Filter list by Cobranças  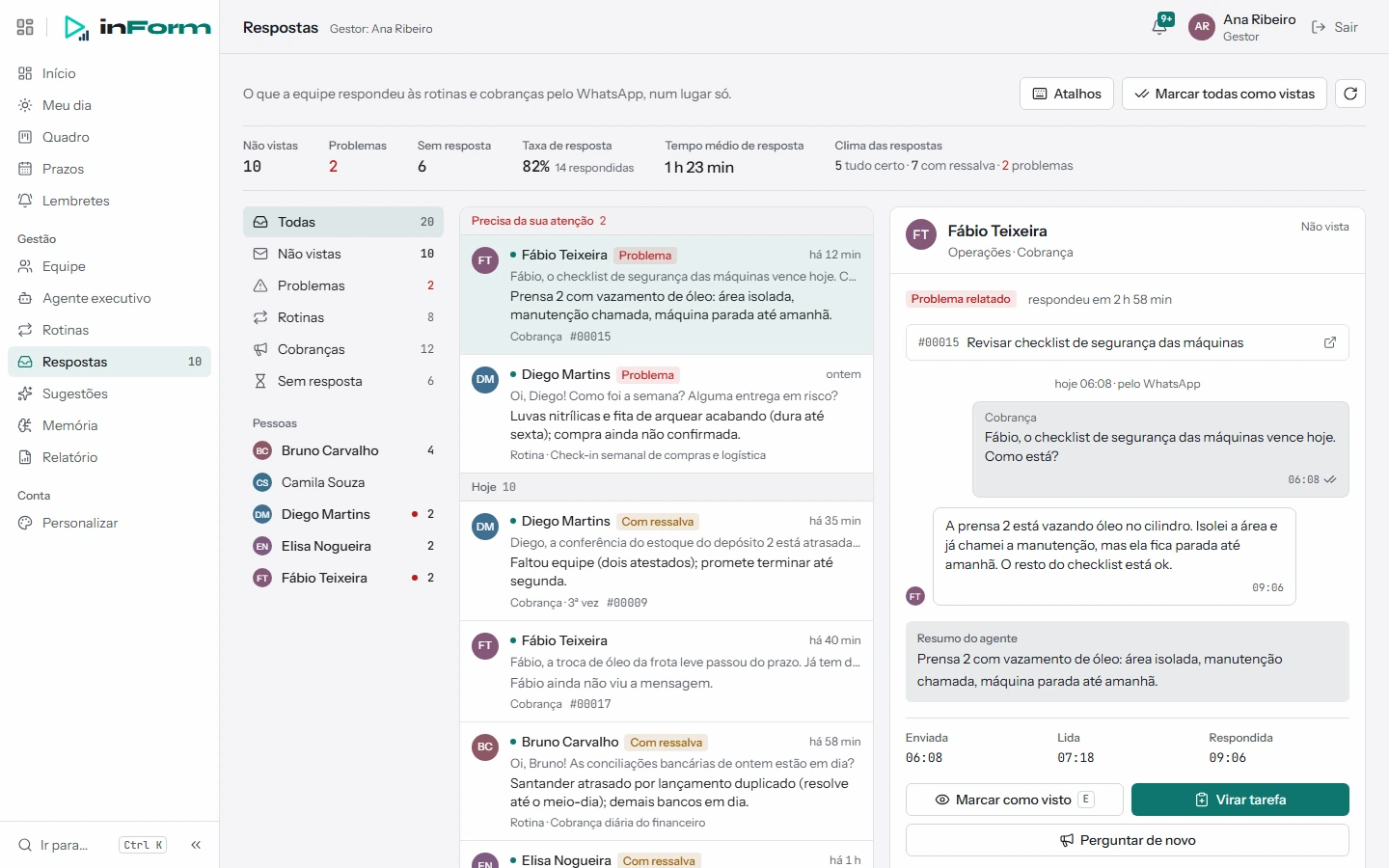(343, 349)
